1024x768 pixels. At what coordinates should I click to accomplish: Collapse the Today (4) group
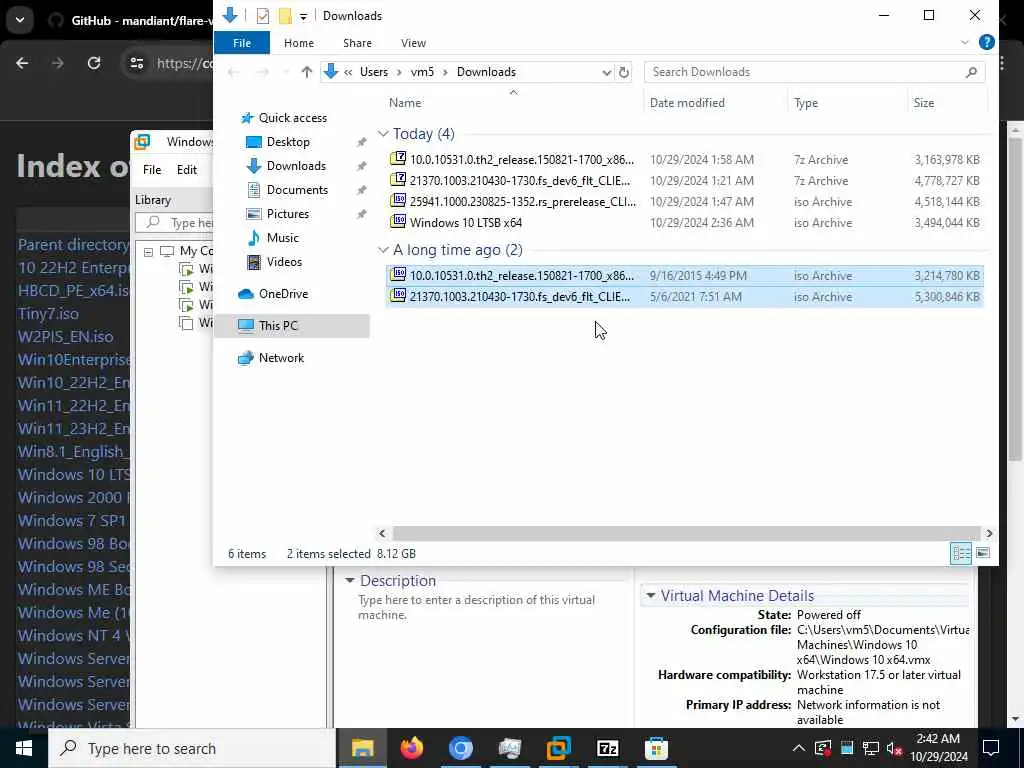383,134
